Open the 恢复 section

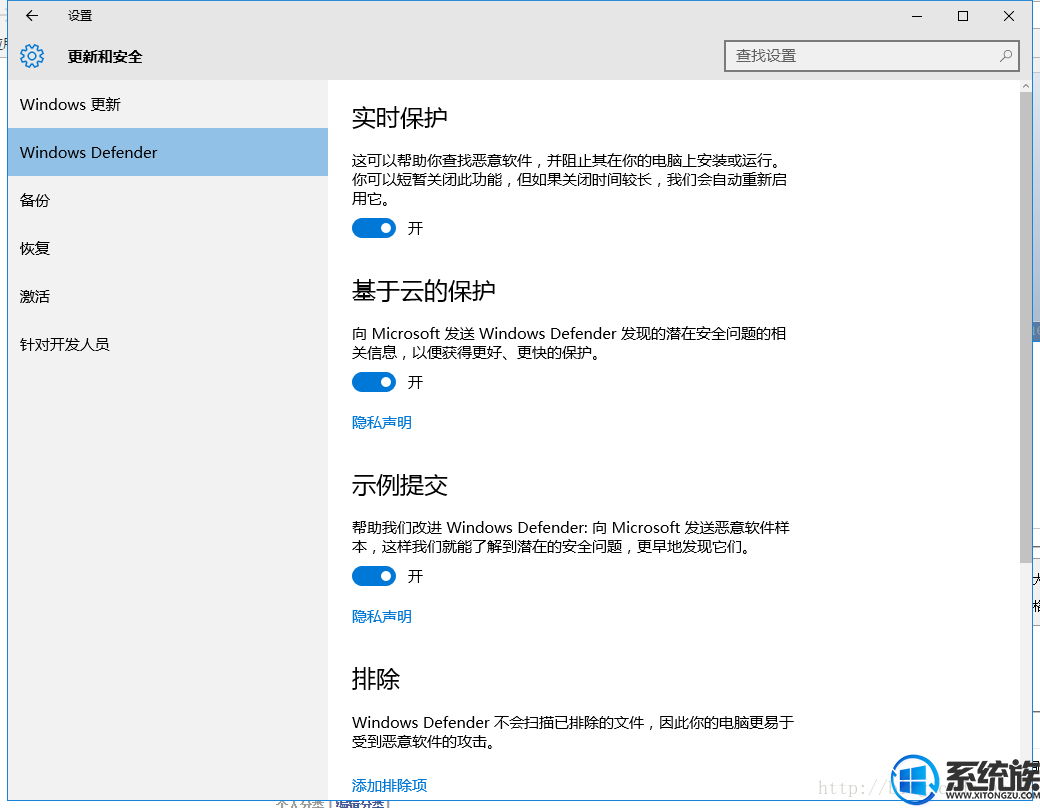click(x=168, y=248)
